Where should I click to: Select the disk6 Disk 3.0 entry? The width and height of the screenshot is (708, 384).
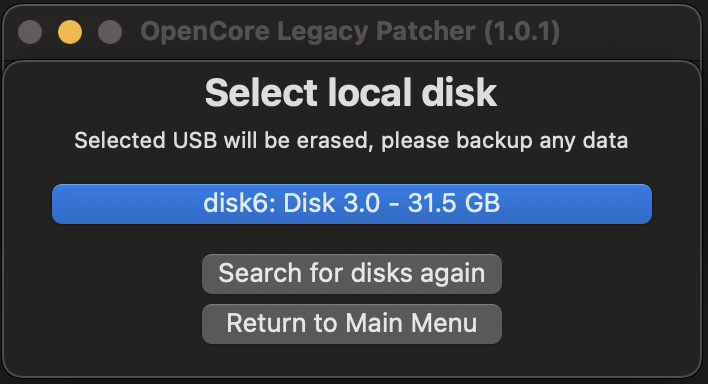[x=352, y=204]
